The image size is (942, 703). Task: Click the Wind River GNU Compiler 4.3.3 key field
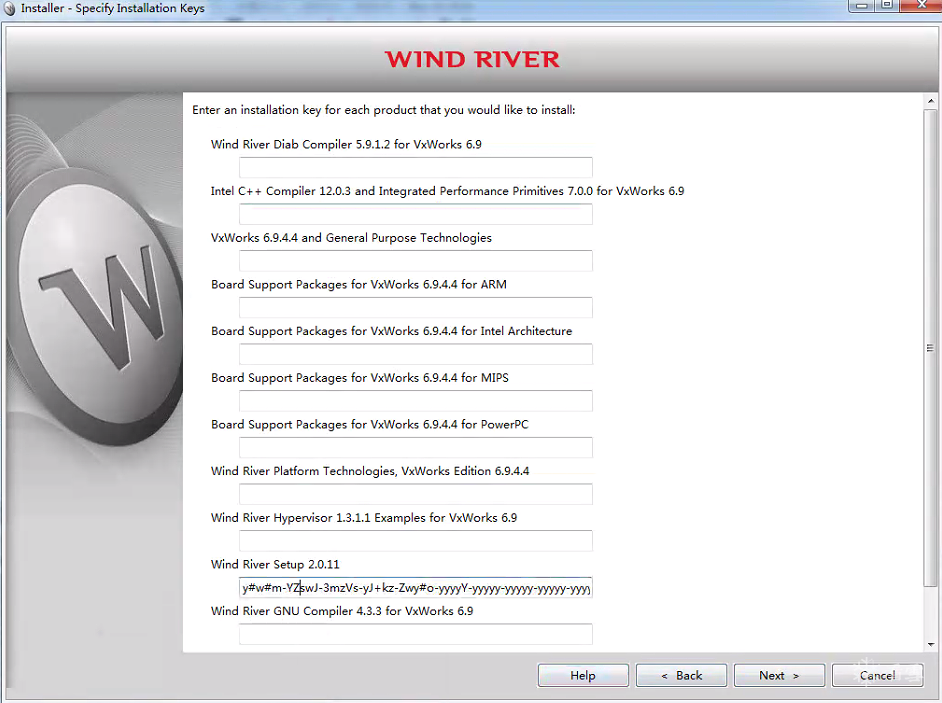pos(416,634)
